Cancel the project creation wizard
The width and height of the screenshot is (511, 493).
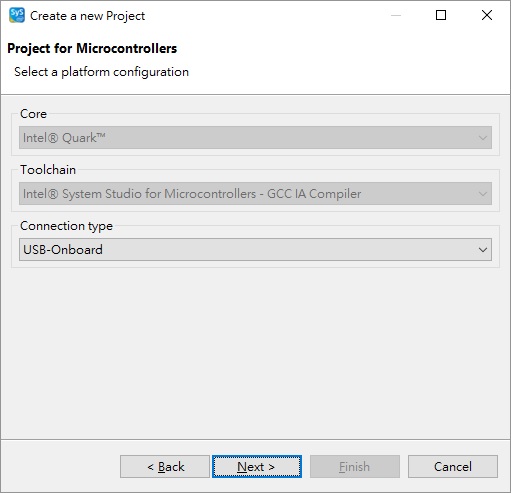(x=453, y=467)
